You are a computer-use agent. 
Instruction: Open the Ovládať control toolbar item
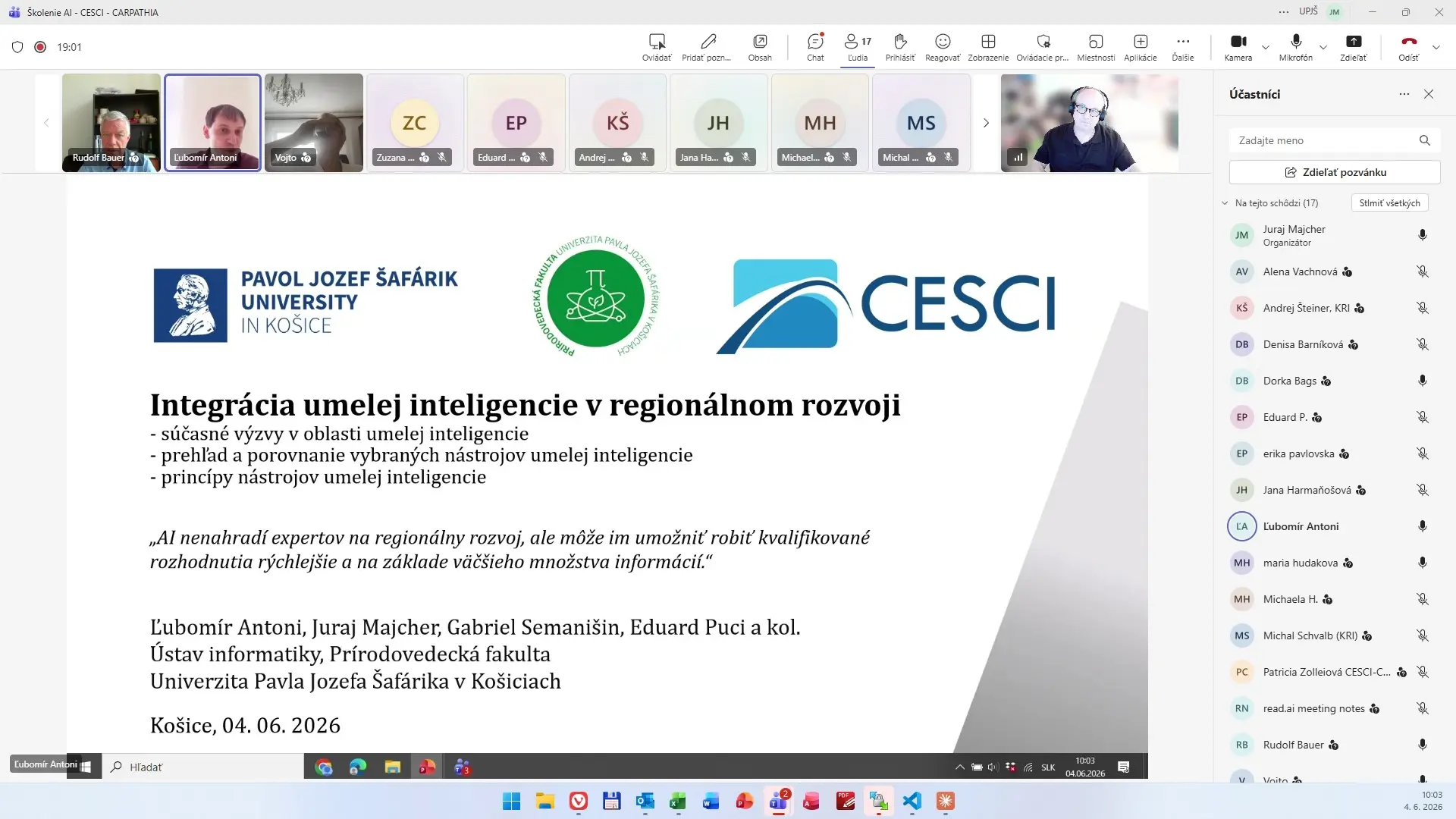[x=657, y=47]
